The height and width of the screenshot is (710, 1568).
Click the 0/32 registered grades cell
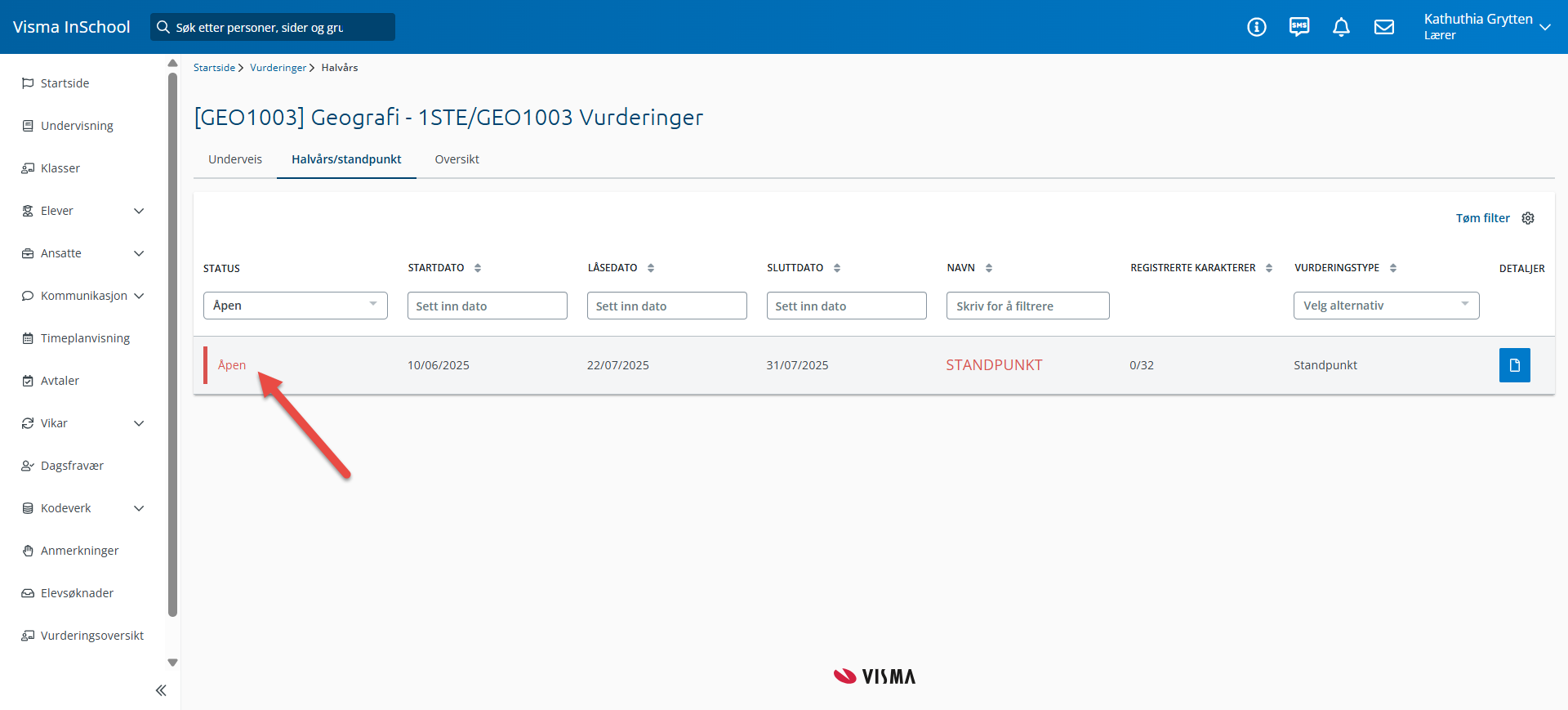click(1142, 365)
